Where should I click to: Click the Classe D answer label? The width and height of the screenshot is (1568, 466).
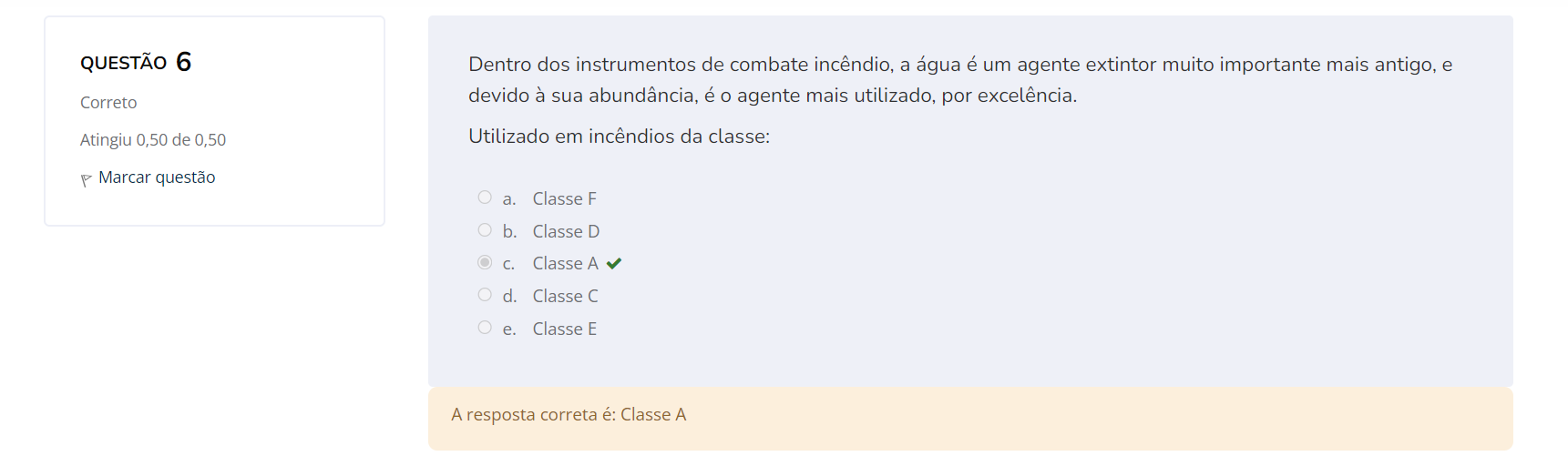click(566, 231)
